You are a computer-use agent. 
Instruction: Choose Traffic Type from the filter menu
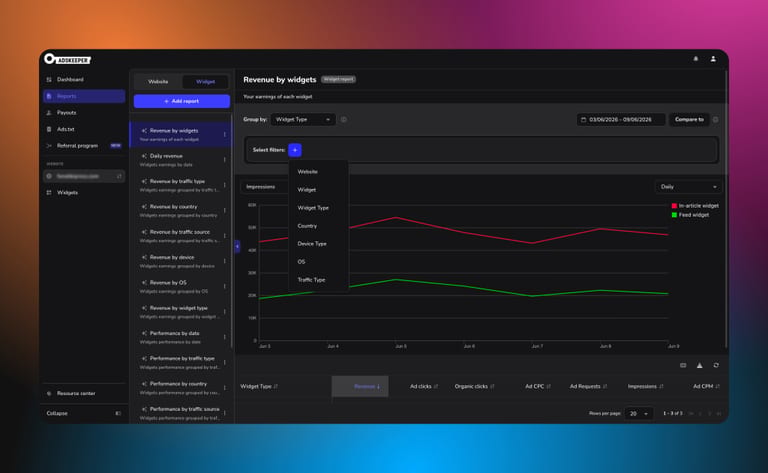(318, 280)
